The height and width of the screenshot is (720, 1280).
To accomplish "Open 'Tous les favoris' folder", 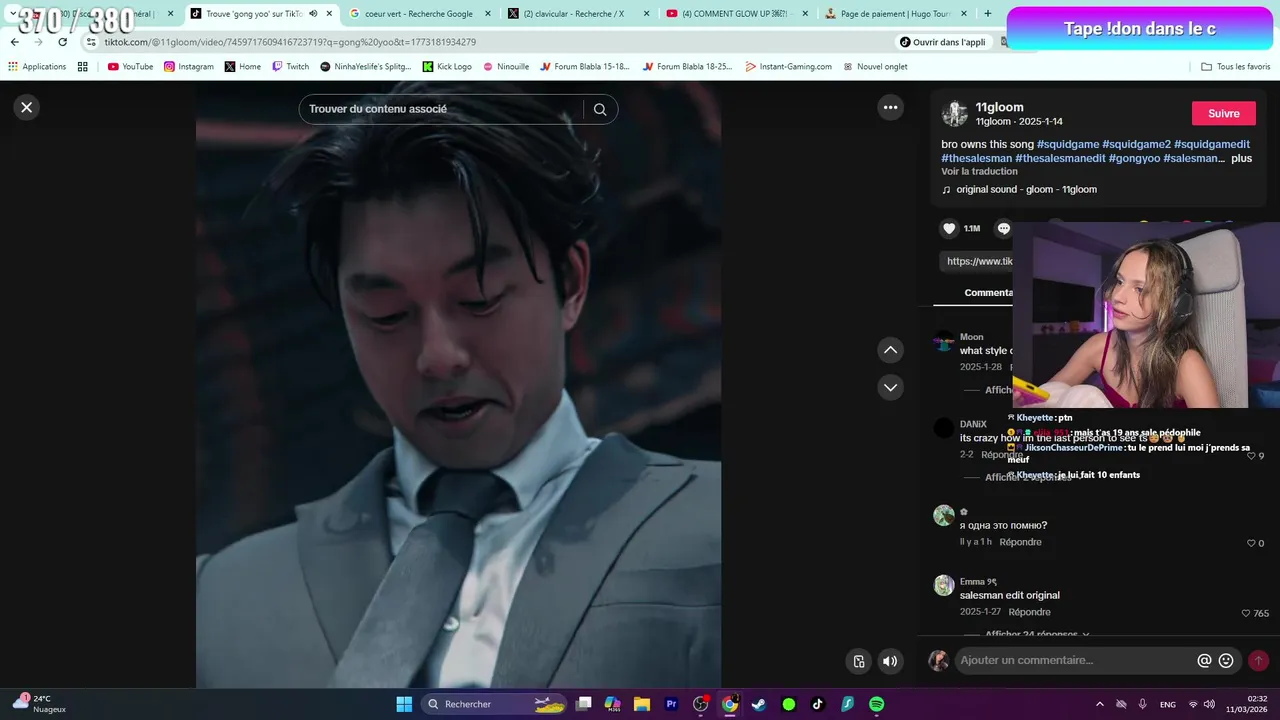I will [x=1236, y=67].
